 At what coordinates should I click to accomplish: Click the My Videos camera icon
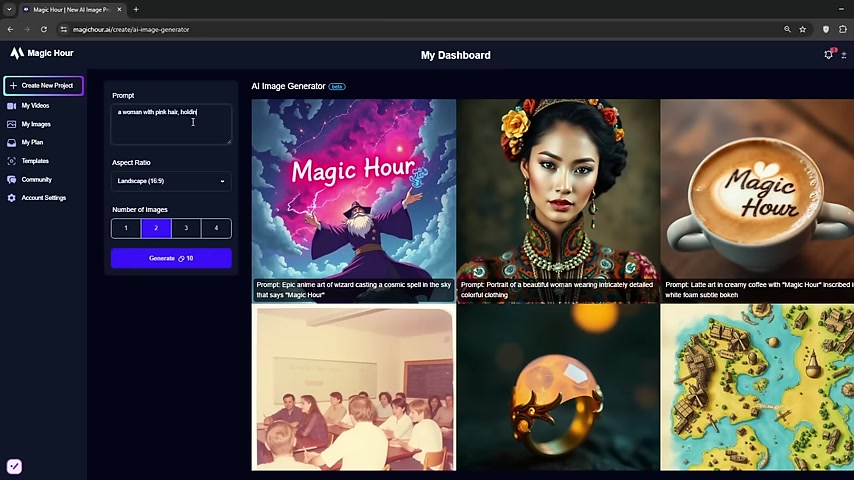[11, 106]
